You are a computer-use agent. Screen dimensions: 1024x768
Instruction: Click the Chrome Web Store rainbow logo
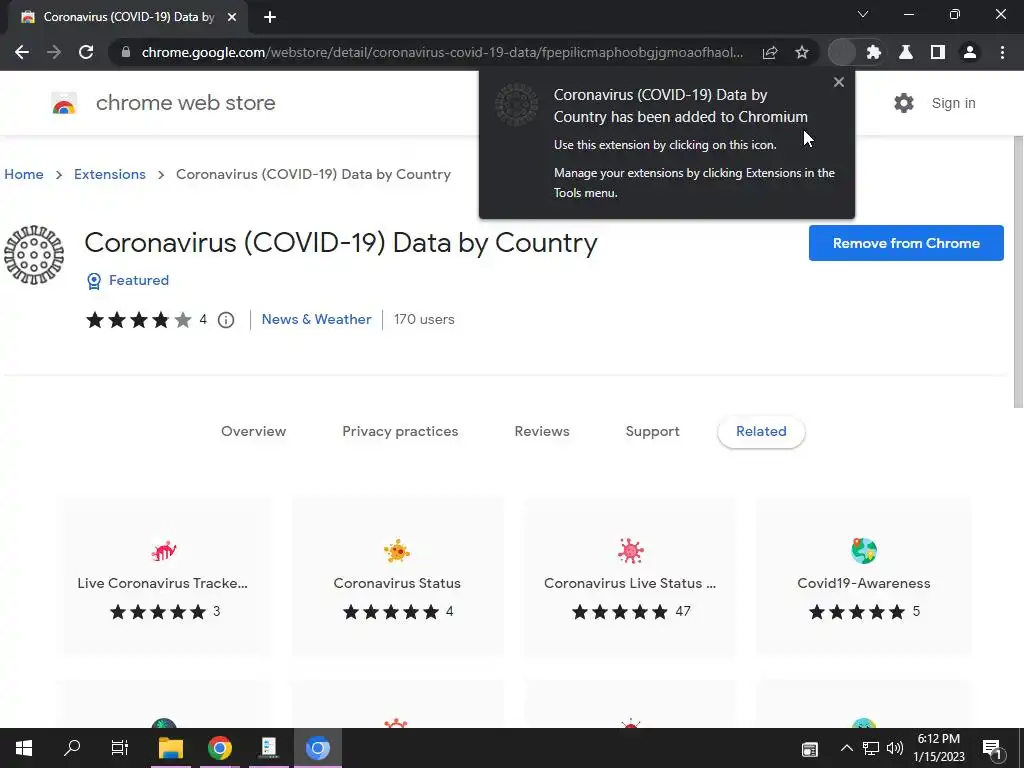tap(64, 103)
